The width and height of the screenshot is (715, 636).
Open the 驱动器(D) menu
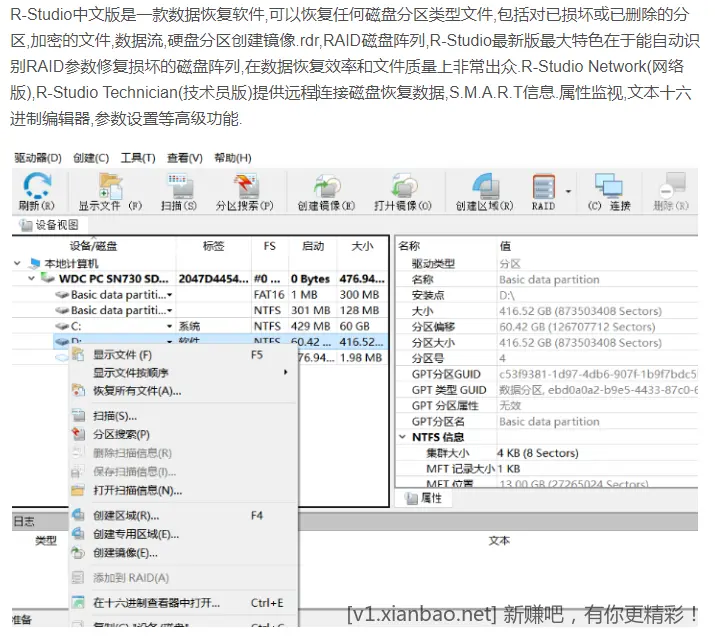38,158
